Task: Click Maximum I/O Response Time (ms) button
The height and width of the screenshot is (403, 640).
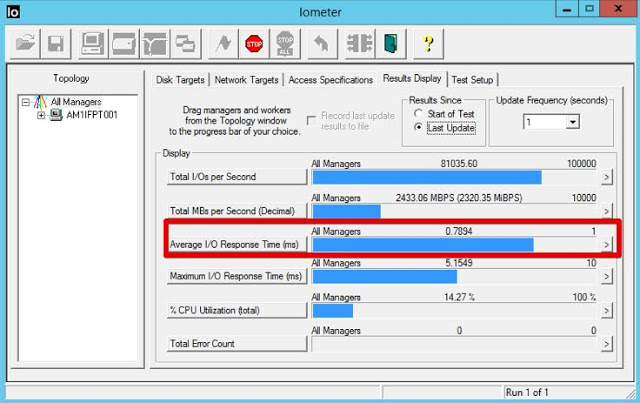Action: (x=237, y=276)
